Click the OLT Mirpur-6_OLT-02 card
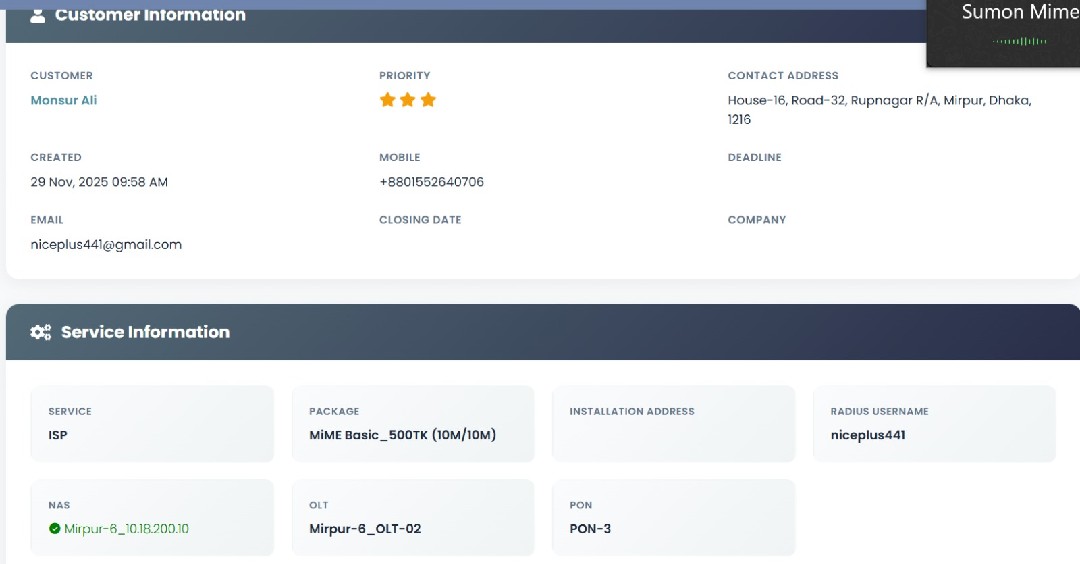 (413, 518)
